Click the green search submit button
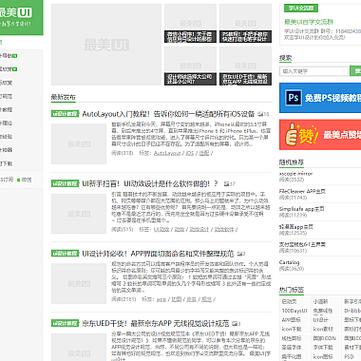Screen dimensions: 361x361 (355, 71)
